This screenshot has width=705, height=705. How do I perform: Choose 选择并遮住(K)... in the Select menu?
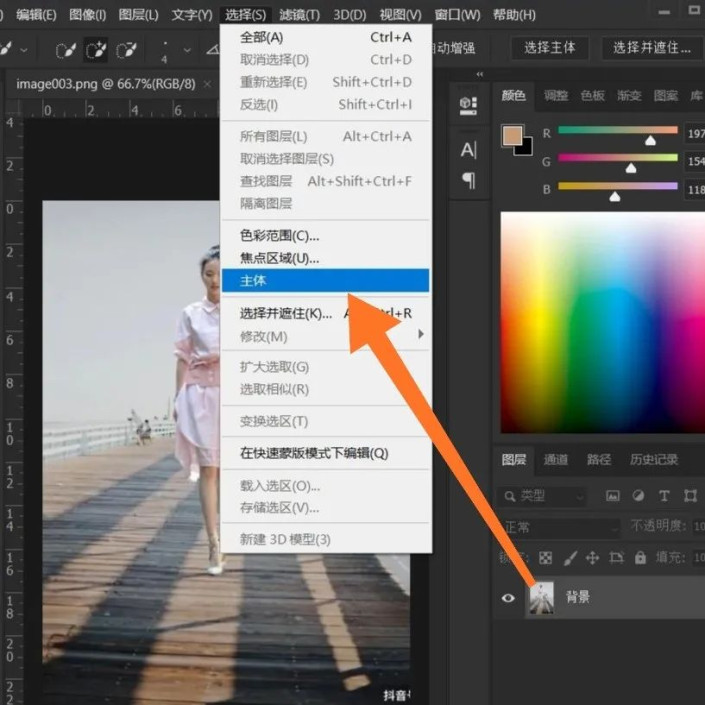(x=326, y=313)
